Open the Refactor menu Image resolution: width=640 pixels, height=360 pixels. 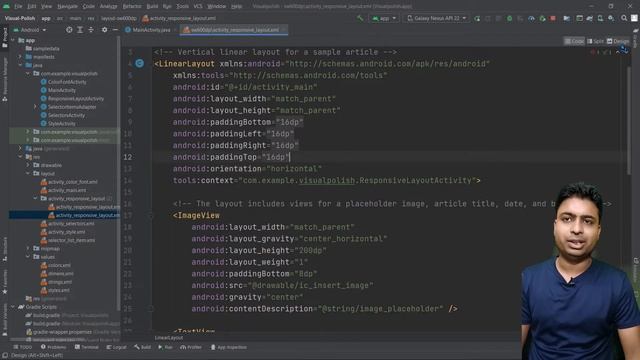[132, 6]
